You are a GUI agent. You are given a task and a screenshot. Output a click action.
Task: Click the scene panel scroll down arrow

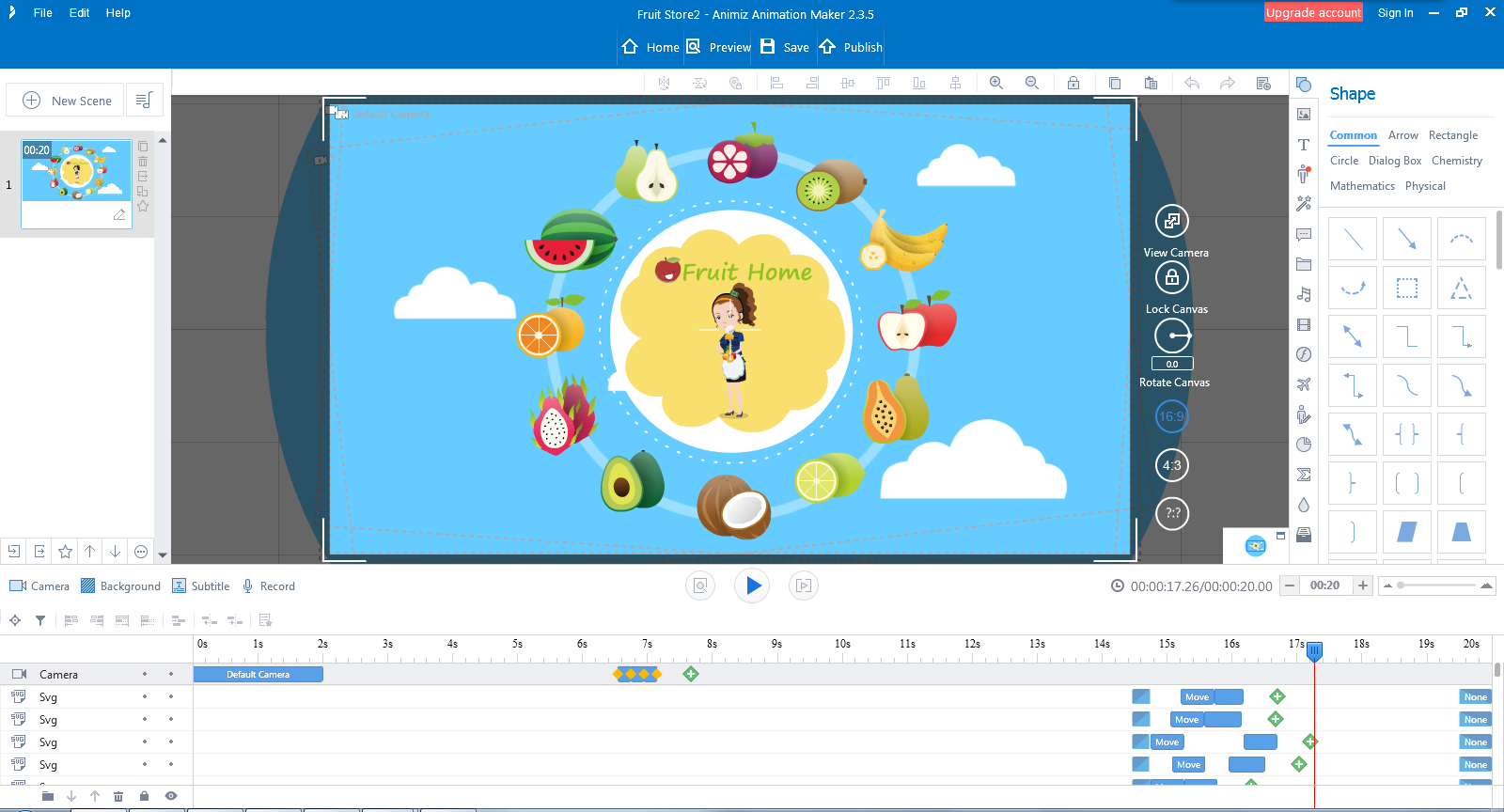[163, 554]
